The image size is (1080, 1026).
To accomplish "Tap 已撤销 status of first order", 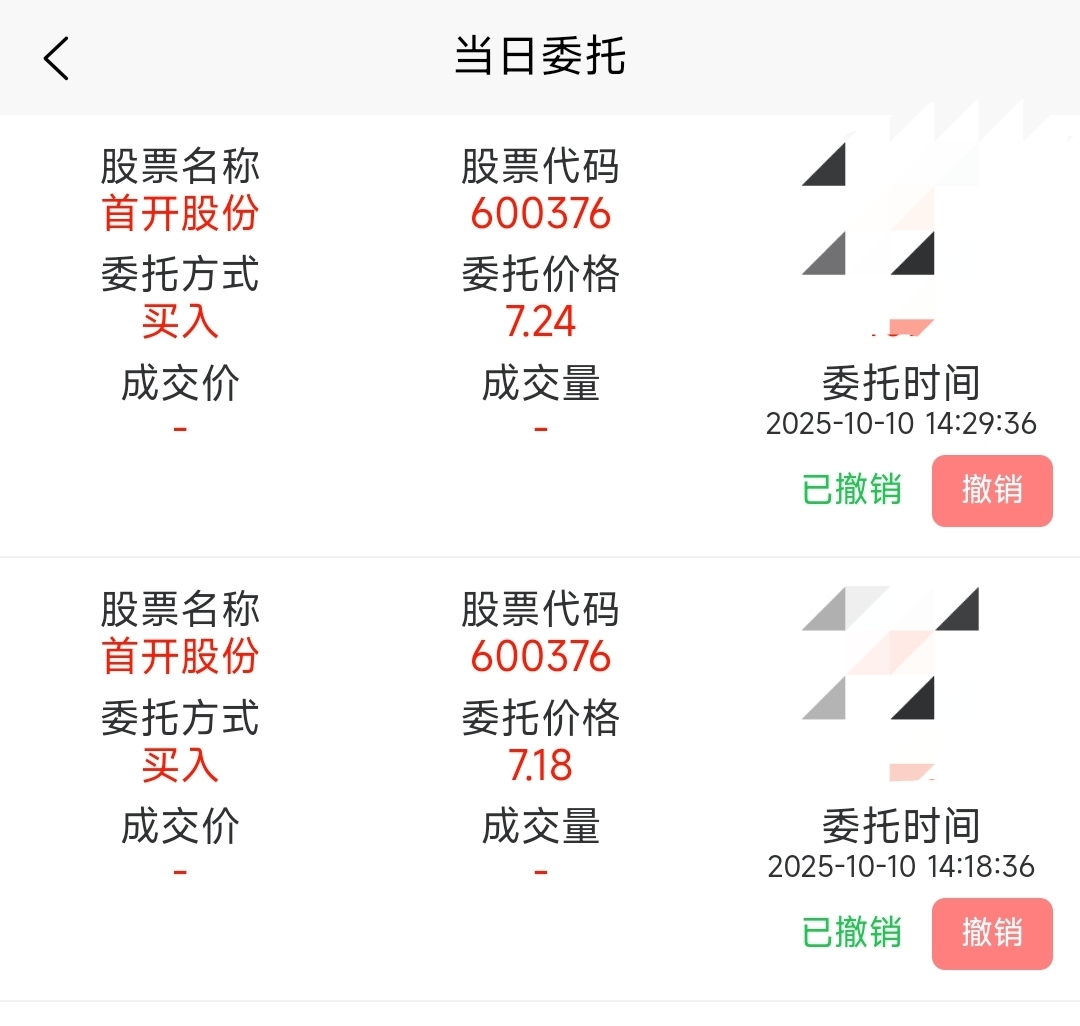I will (x=851, y=490).
